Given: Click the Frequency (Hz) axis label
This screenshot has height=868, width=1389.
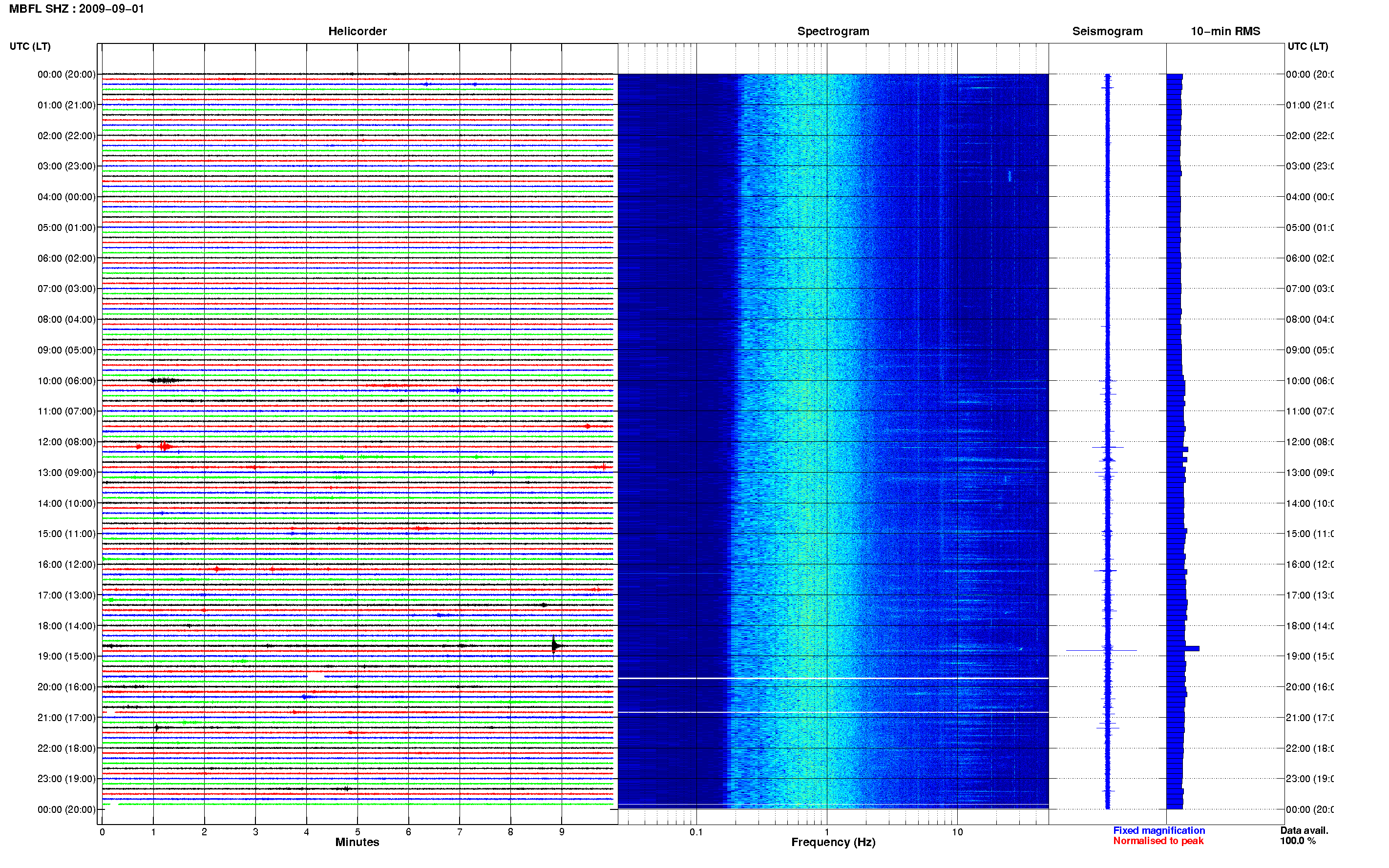Looking at the screenshot, I should click(833, 842).
